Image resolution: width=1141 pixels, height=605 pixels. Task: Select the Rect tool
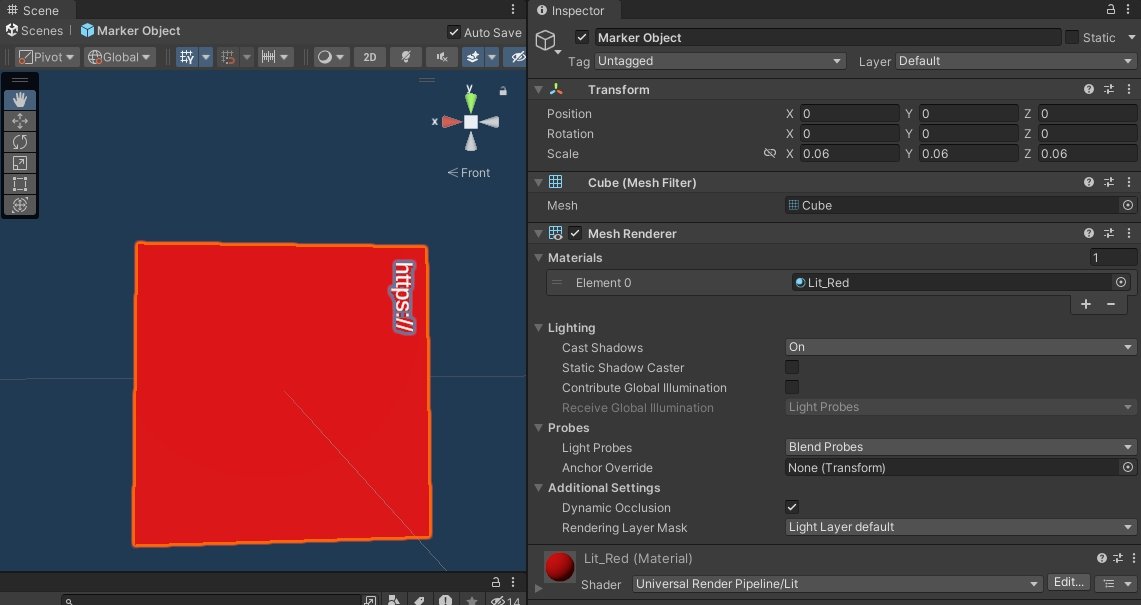pyautogui.click(x=20, y=184)
